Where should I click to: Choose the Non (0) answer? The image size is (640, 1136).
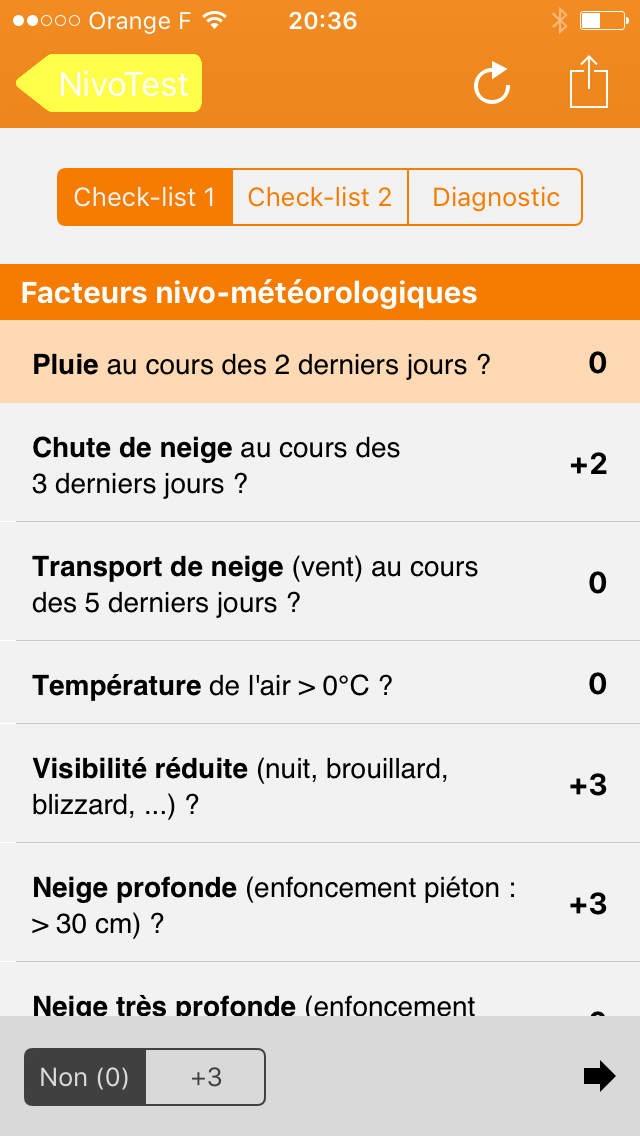tap(85, 1077)
